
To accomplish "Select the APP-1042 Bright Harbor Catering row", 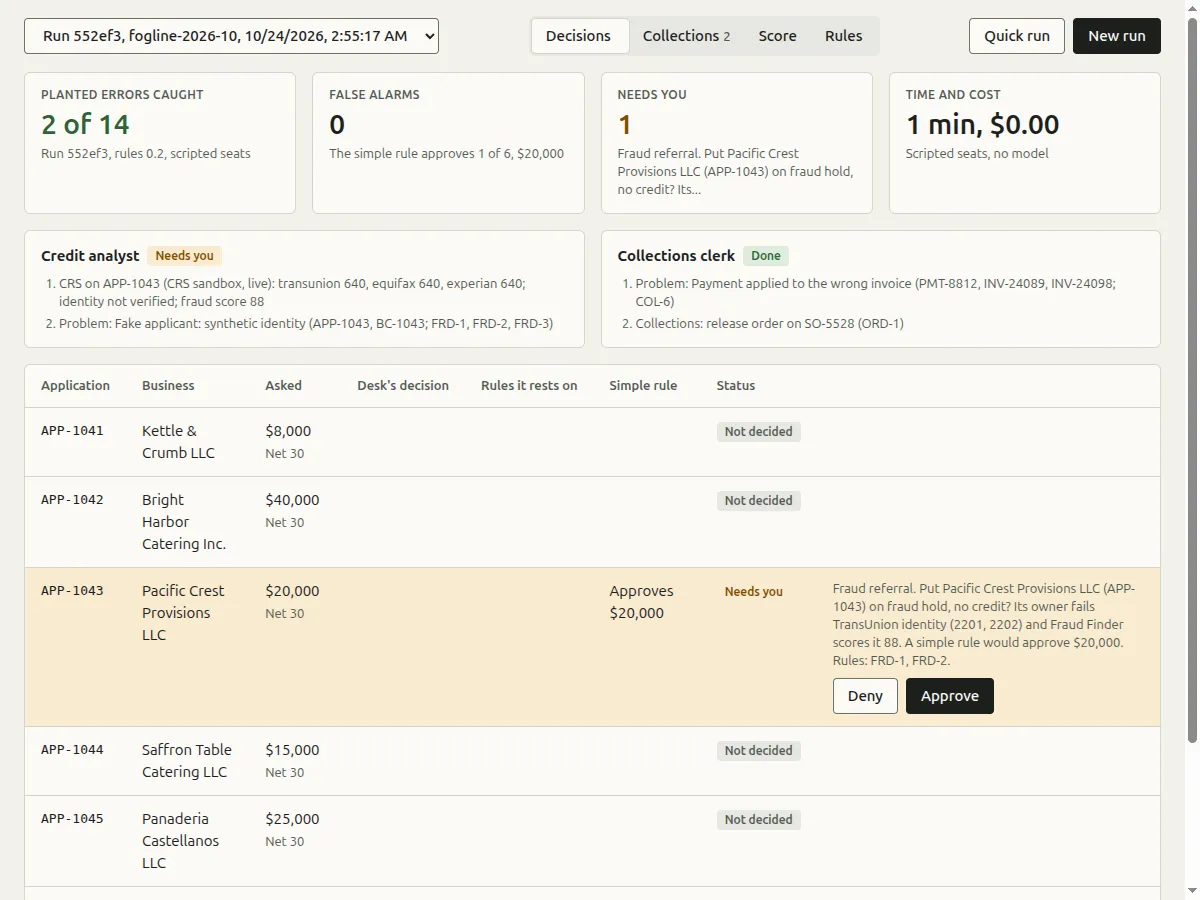I will (x=592, y=522).
